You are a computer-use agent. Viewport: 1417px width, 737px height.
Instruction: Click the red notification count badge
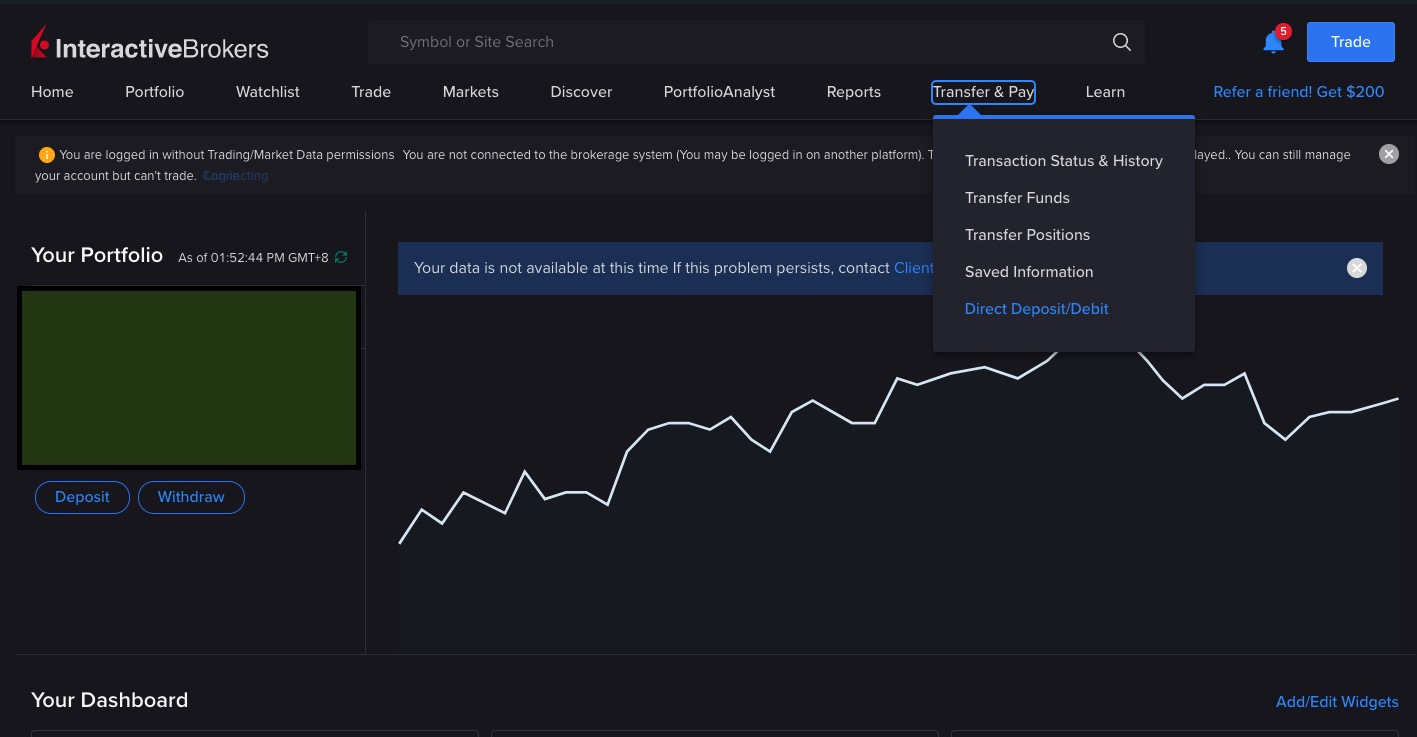[x=1284, y=31]
